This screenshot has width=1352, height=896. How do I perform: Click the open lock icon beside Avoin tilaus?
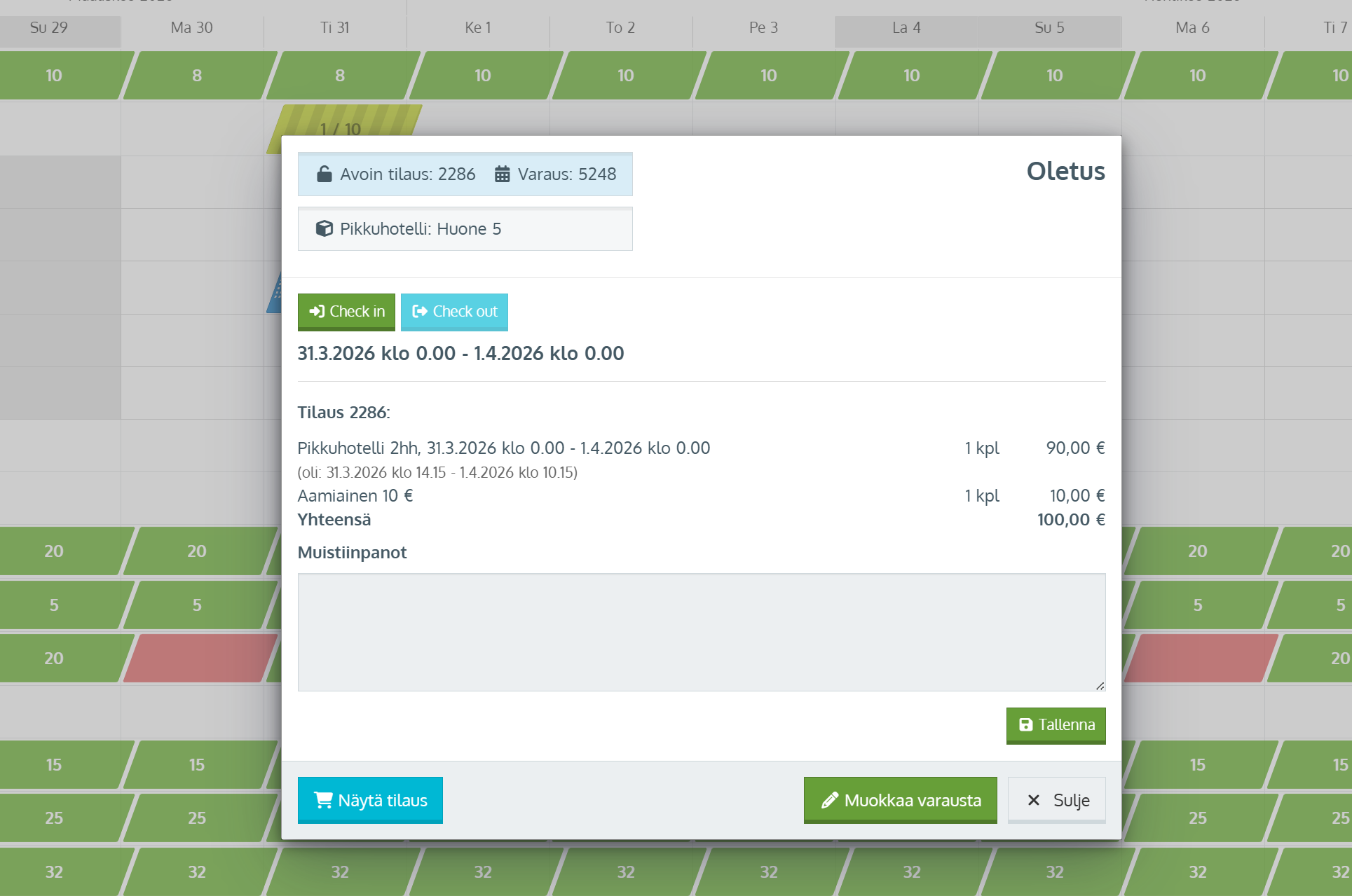[x=324, y=174]
